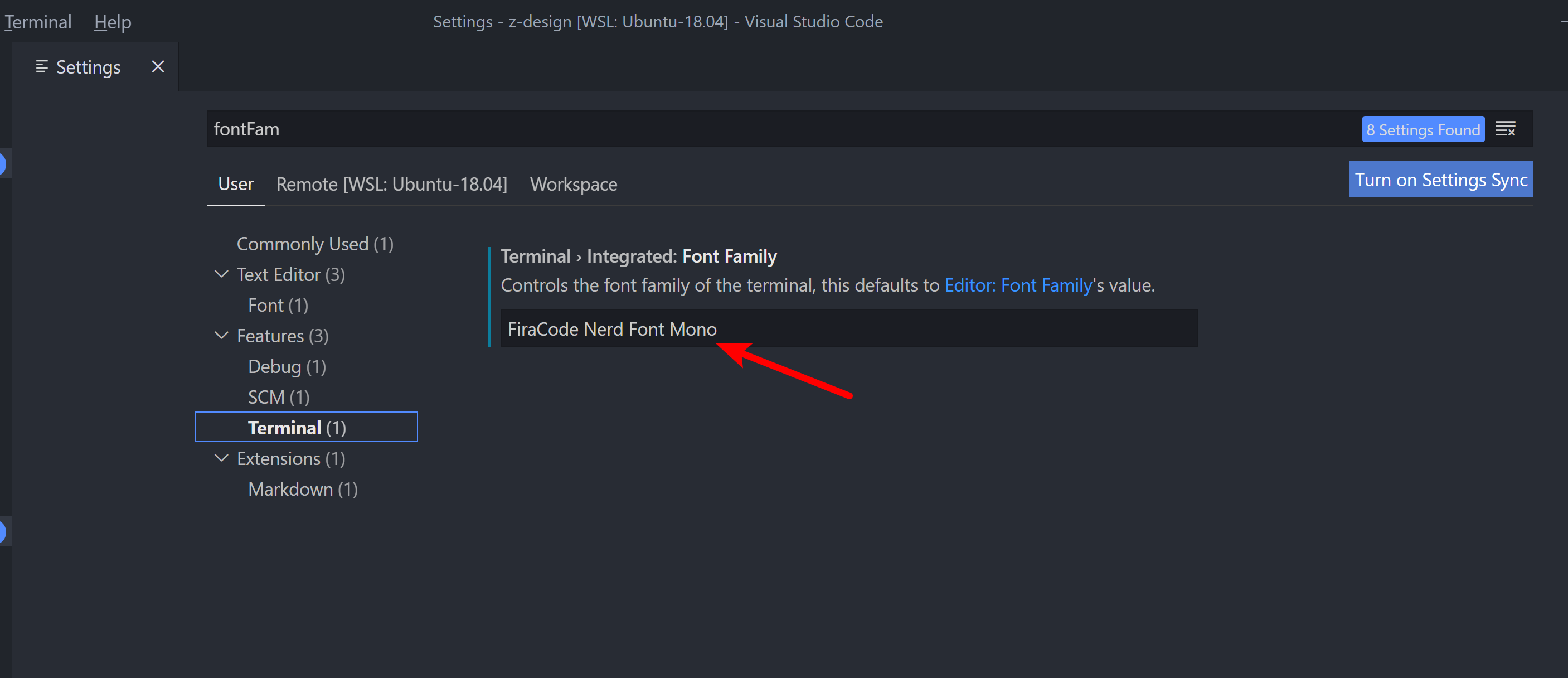
Task: Open the Editor: Font Family link
Action: pyautogui.click(x=1018, y=285)
